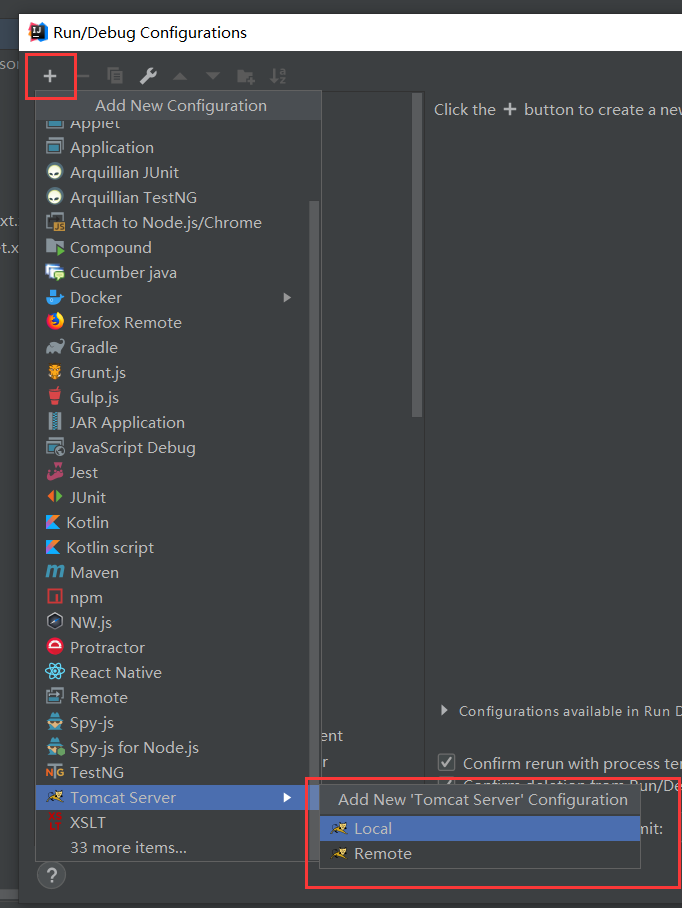Click the copy configuration icon
The height and width of the screenshot is (908, 682).
coord(115,76)
